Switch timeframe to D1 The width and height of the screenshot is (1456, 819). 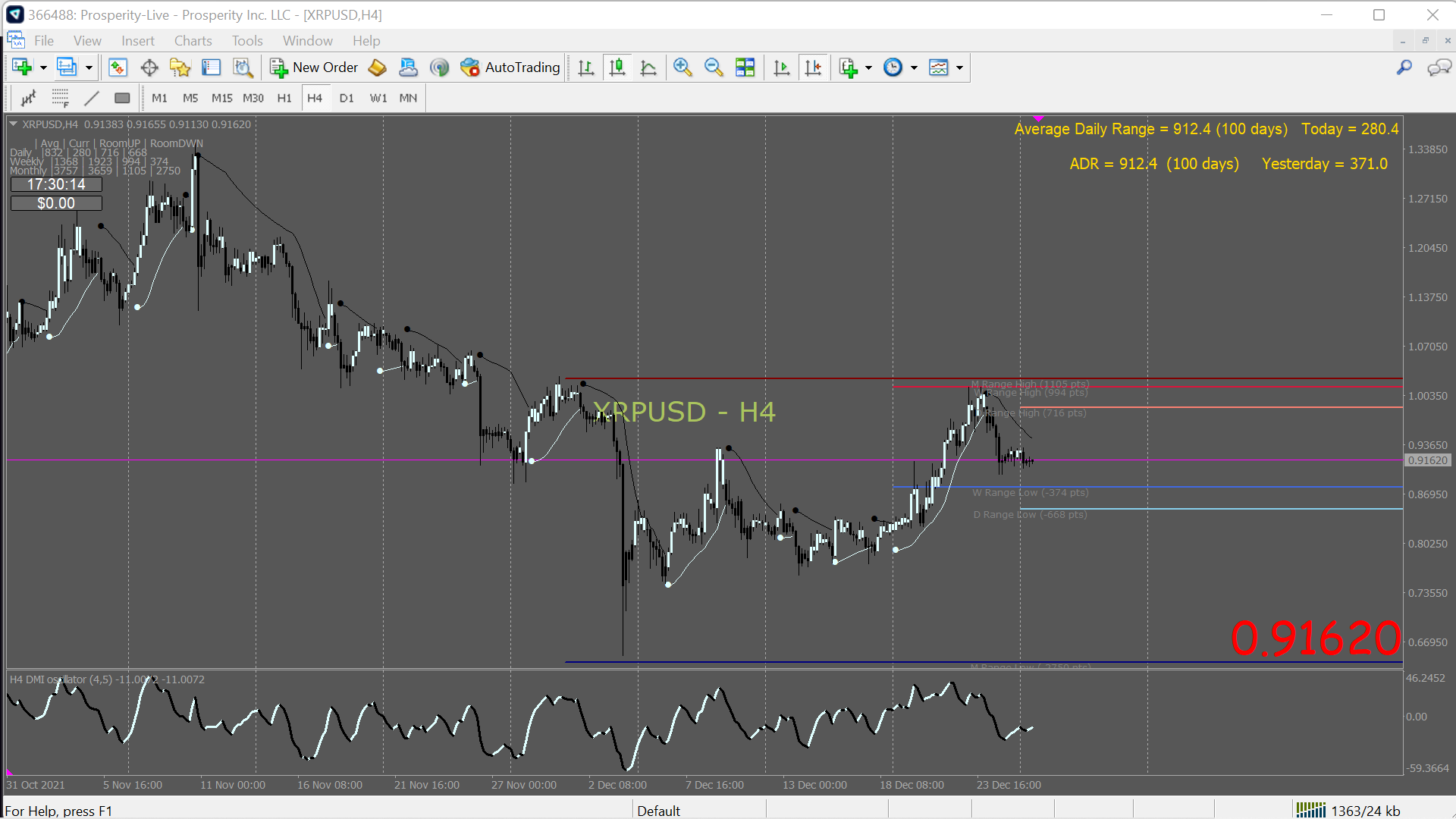pyautogui.click(x=347, y=98)
